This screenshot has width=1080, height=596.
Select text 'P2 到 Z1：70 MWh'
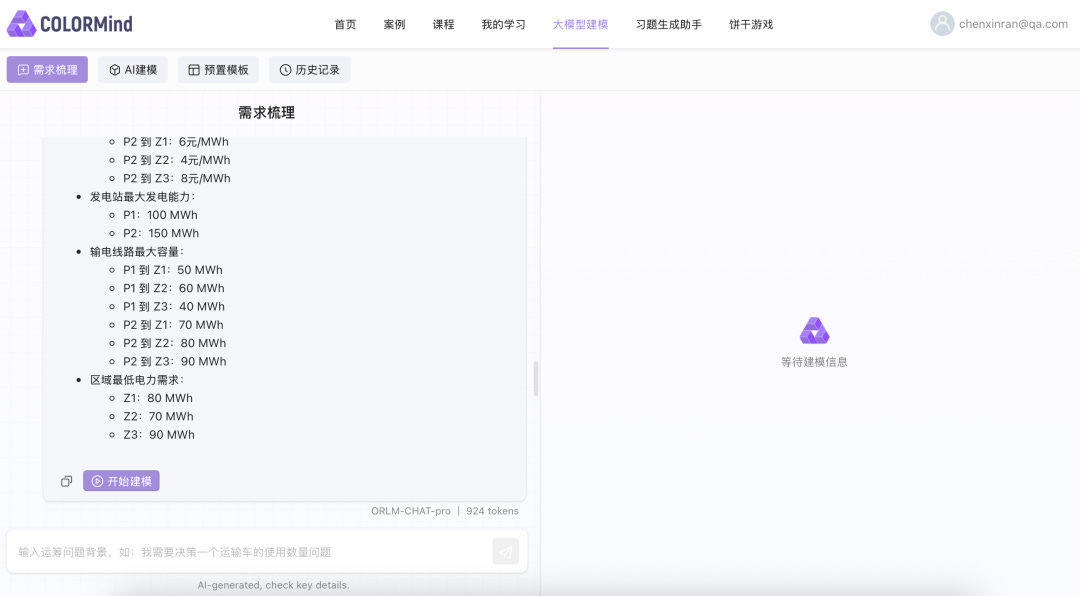pos(174,325)
